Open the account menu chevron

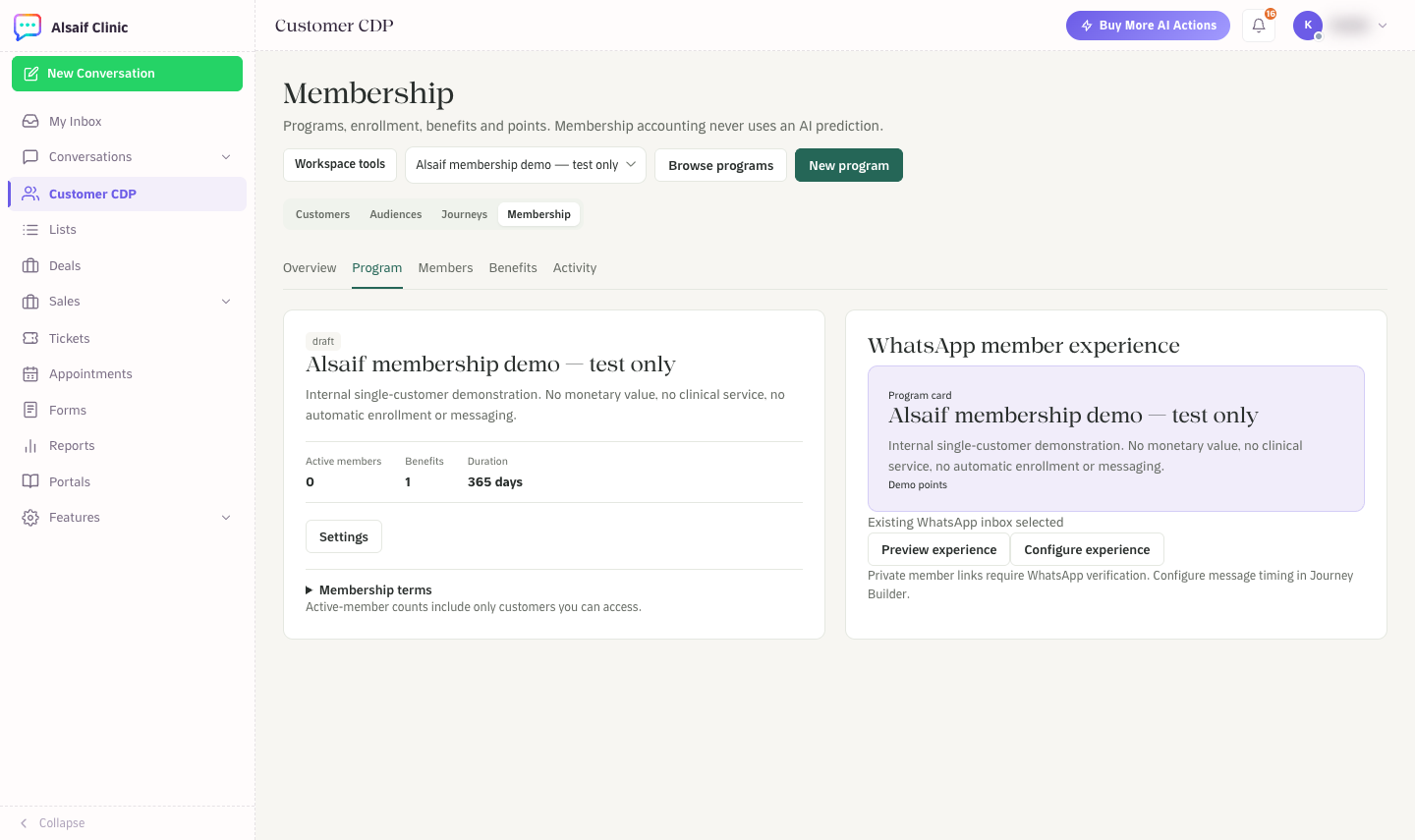[x=1383, y=26]
